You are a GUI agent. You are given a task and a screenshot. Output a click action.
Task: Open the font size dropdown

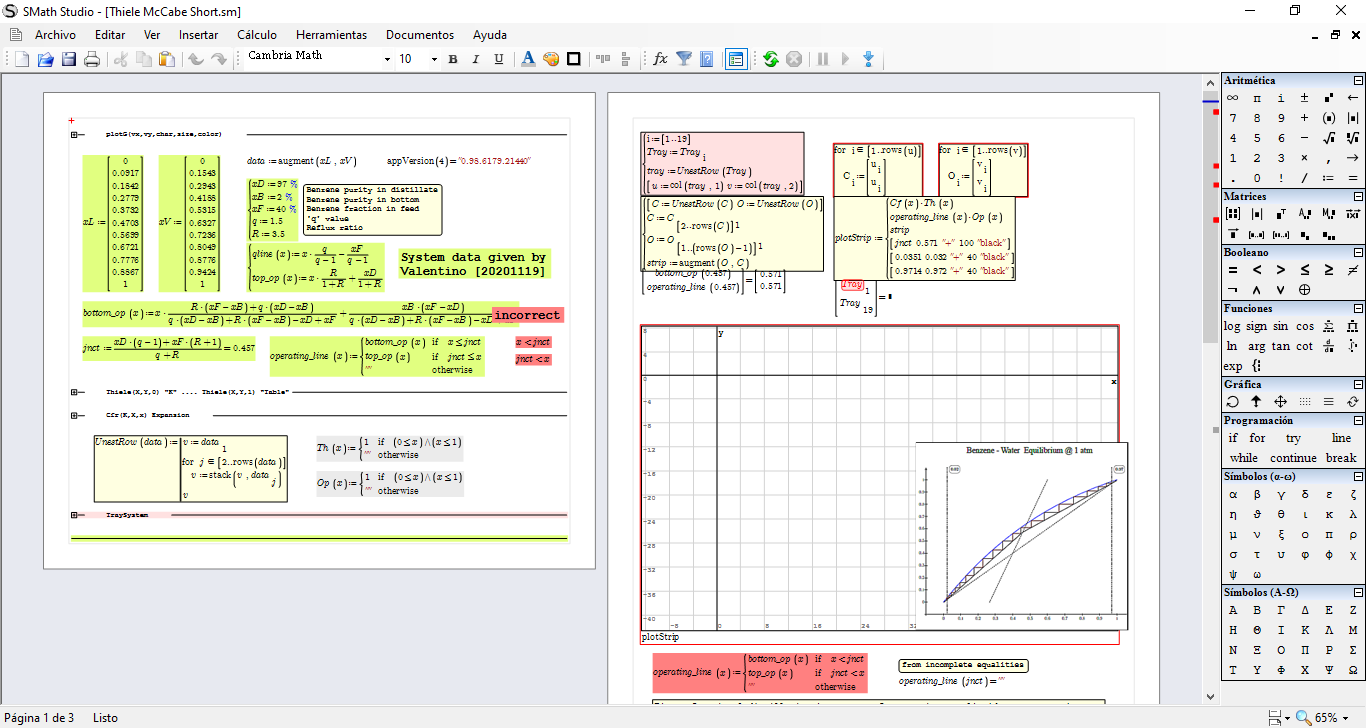tap(434, 60)
